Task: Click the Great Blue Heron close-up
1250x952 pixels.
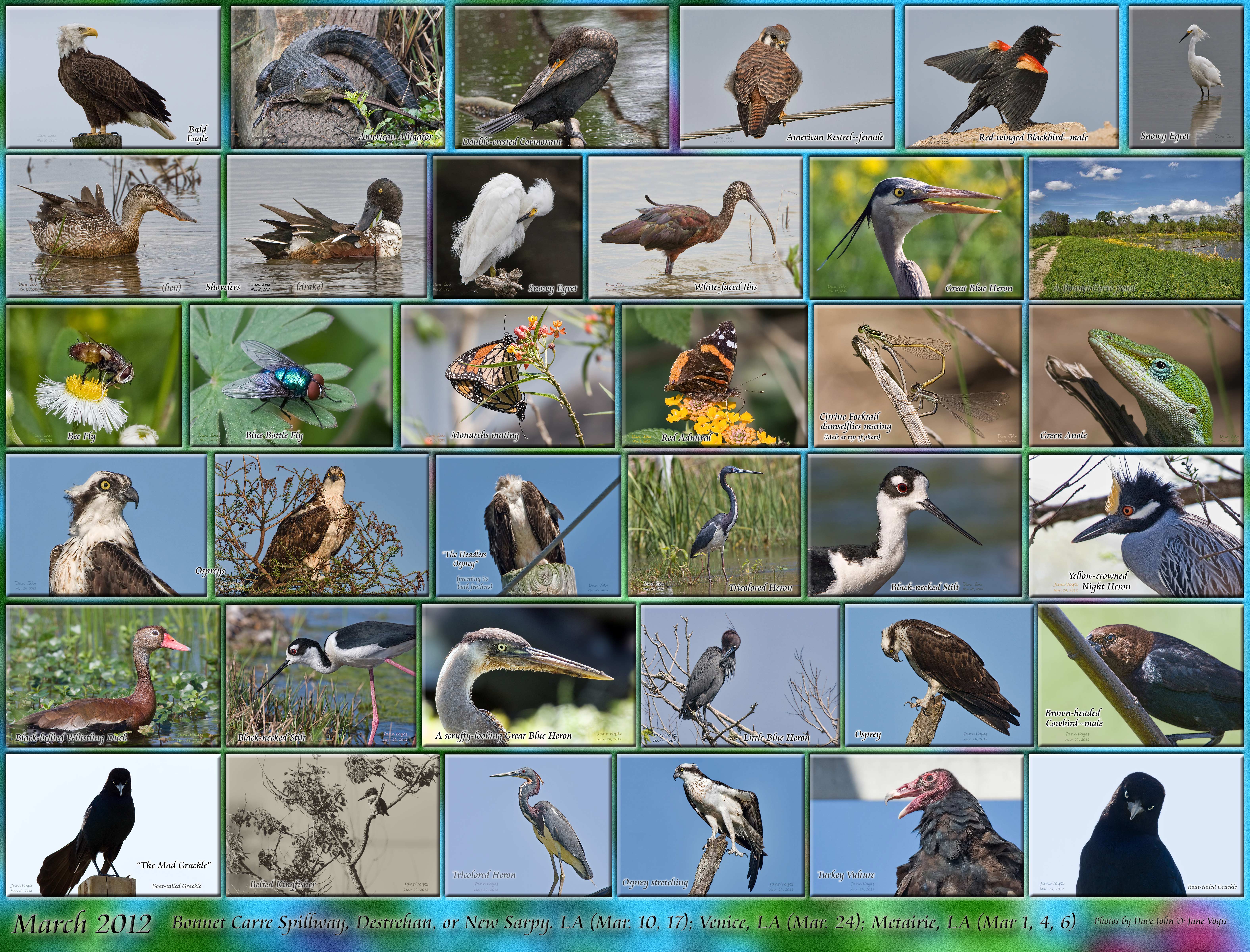Action: tap(915, 227)
